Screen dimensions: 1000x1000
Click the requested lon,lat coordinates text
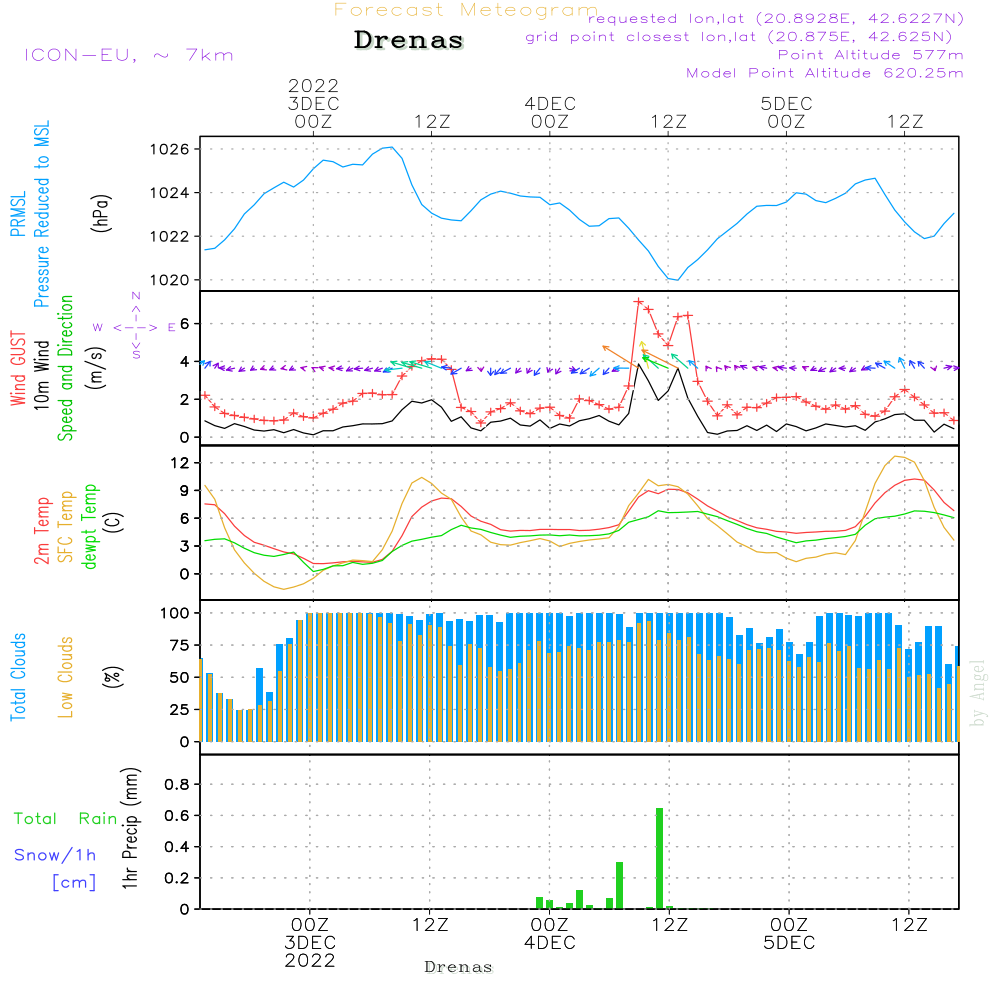[776, 19]
